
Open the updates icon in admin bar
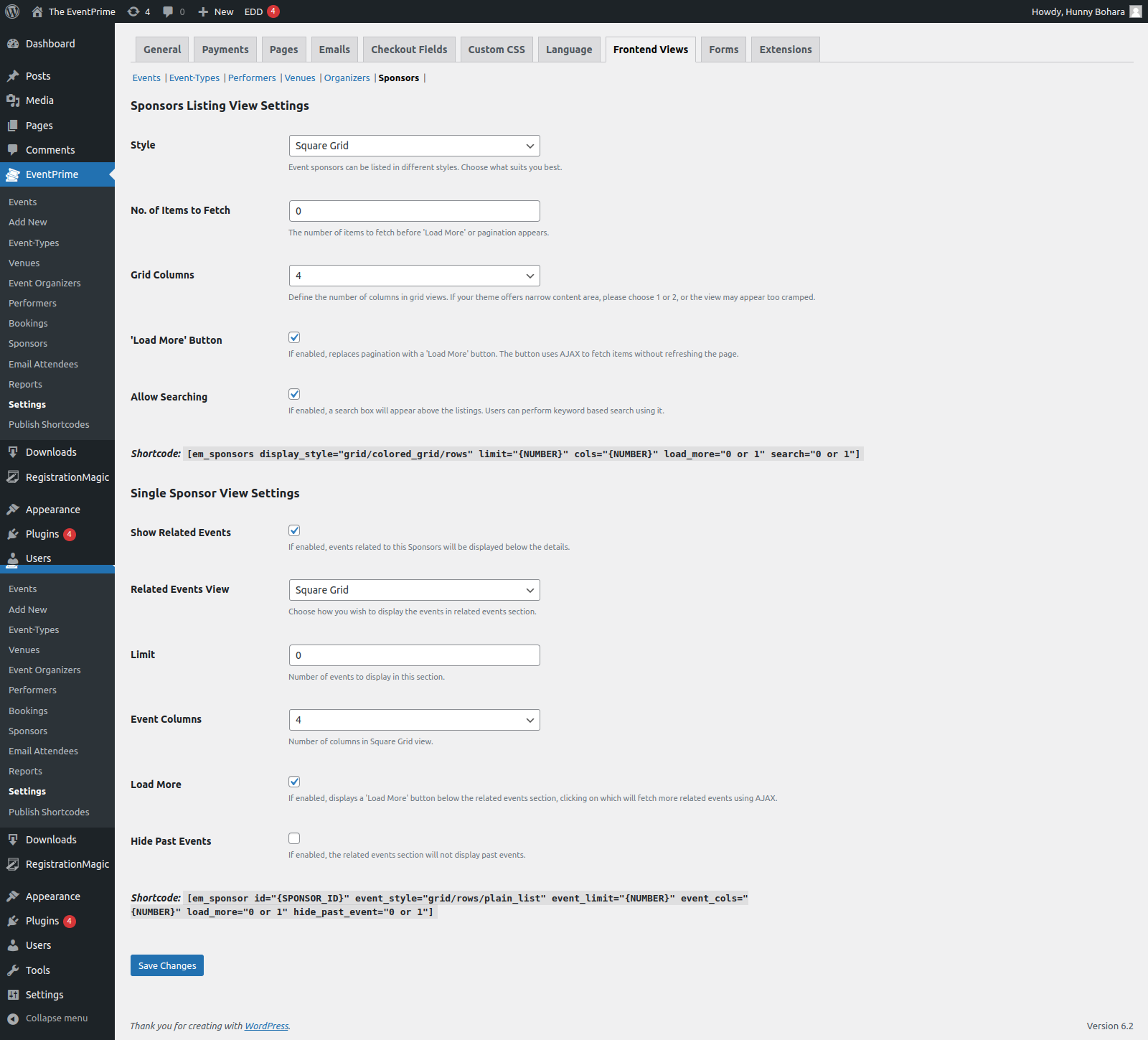tap(133, 11)
